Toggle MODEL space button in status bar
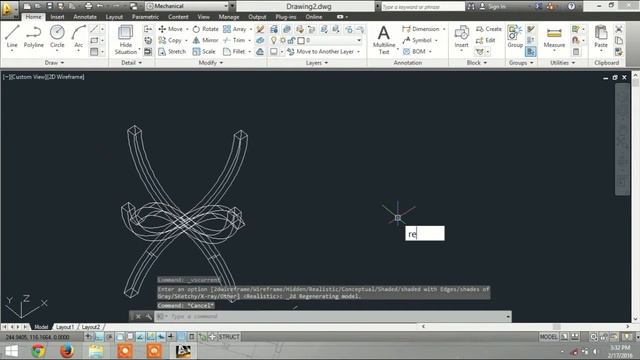Image resolution: width=640 pixels, height=360 pixels. point(548,337)
